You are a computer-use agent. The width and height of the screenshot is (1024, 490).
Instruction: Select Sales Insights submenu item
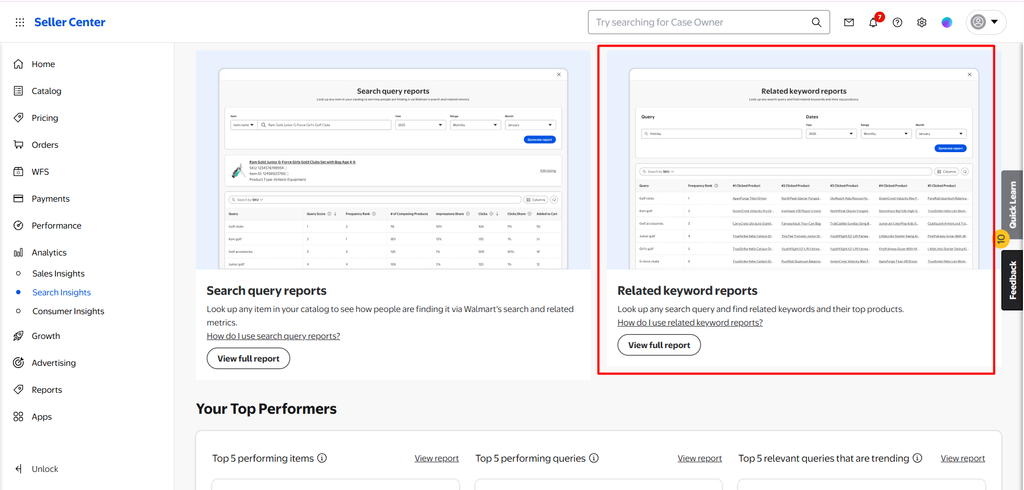[58, 274]
